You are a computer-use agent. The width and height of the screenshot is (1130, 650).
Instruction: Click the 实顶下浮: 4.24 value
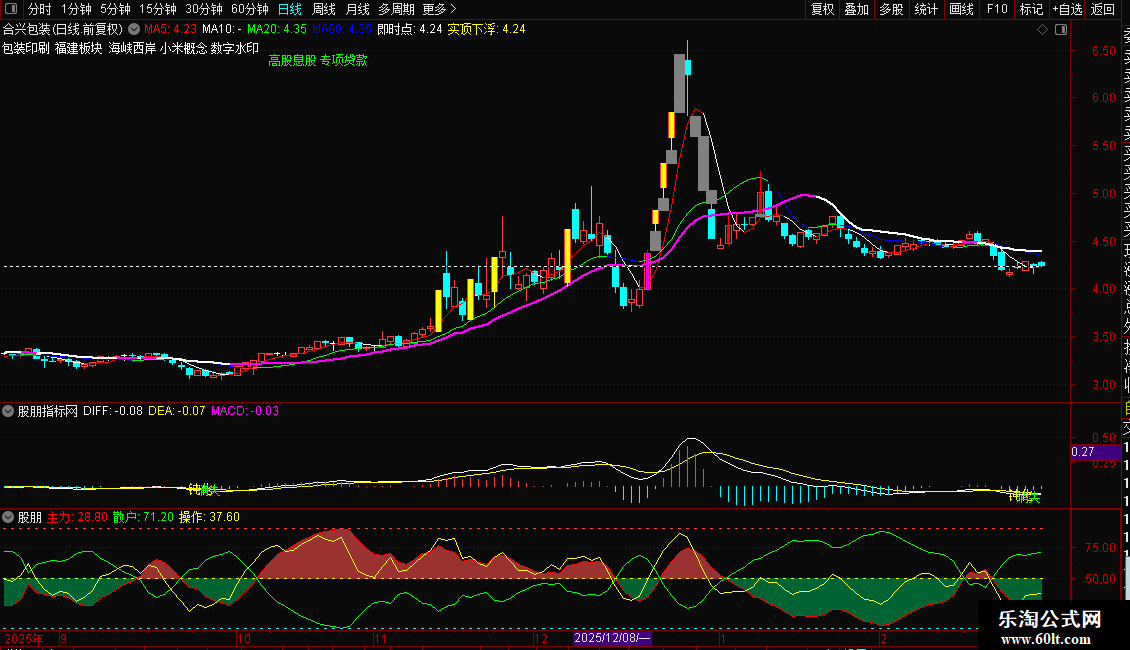[x=486, y=30]
